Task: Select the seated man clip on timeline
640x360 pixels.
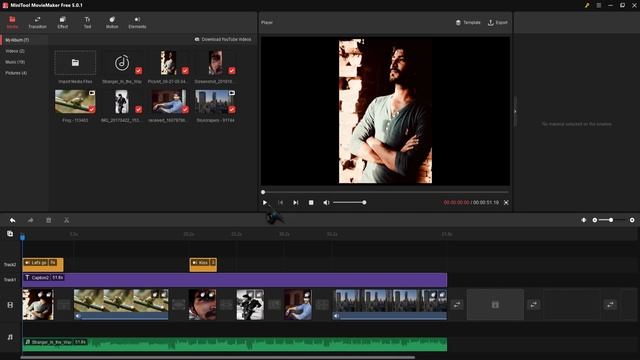Action: click(298, 304)
